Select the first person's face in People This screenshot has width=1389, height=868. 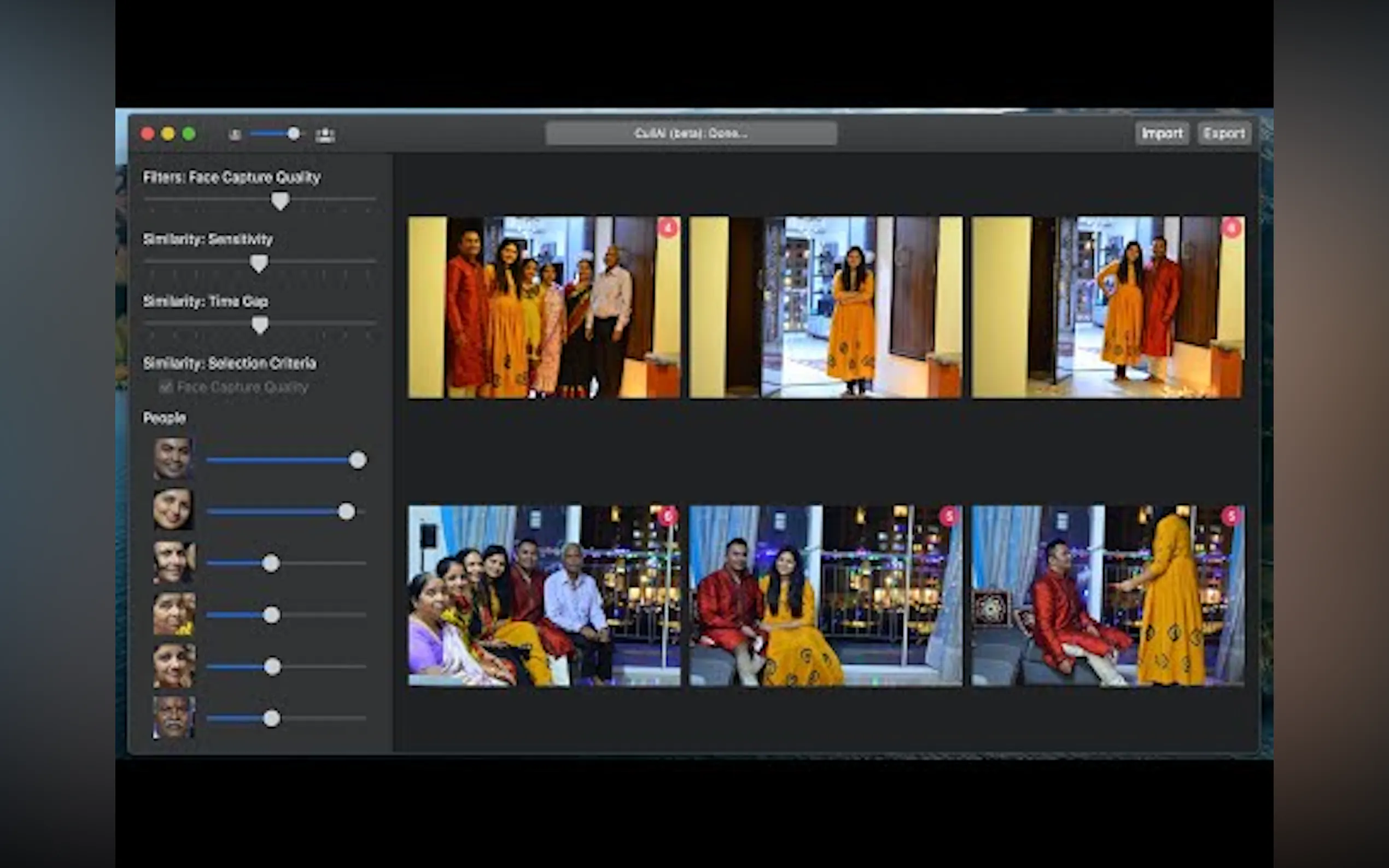[x=173, y=459]
